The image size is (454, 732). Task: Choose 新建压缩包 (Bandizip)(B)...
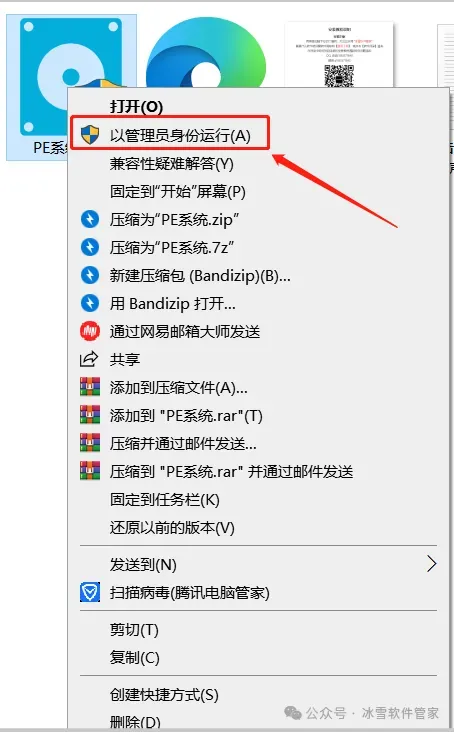coord(200,275)
